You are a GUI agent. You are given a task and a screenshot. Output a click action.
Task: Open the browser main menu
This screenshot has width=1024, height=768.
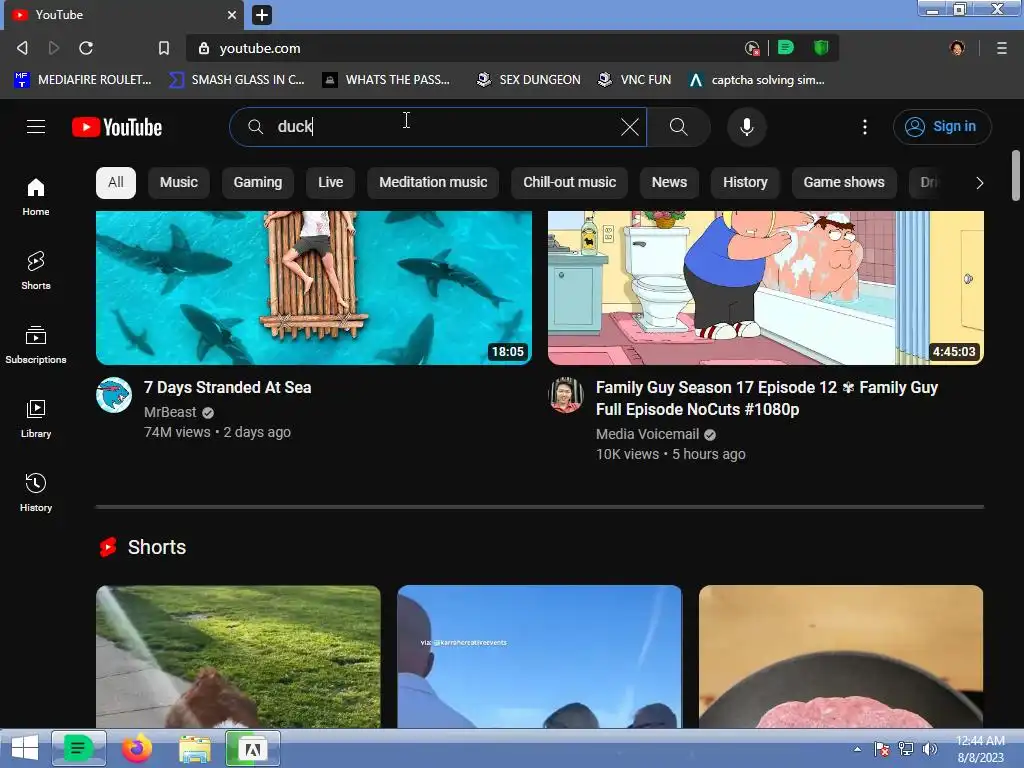(1001, 48)
